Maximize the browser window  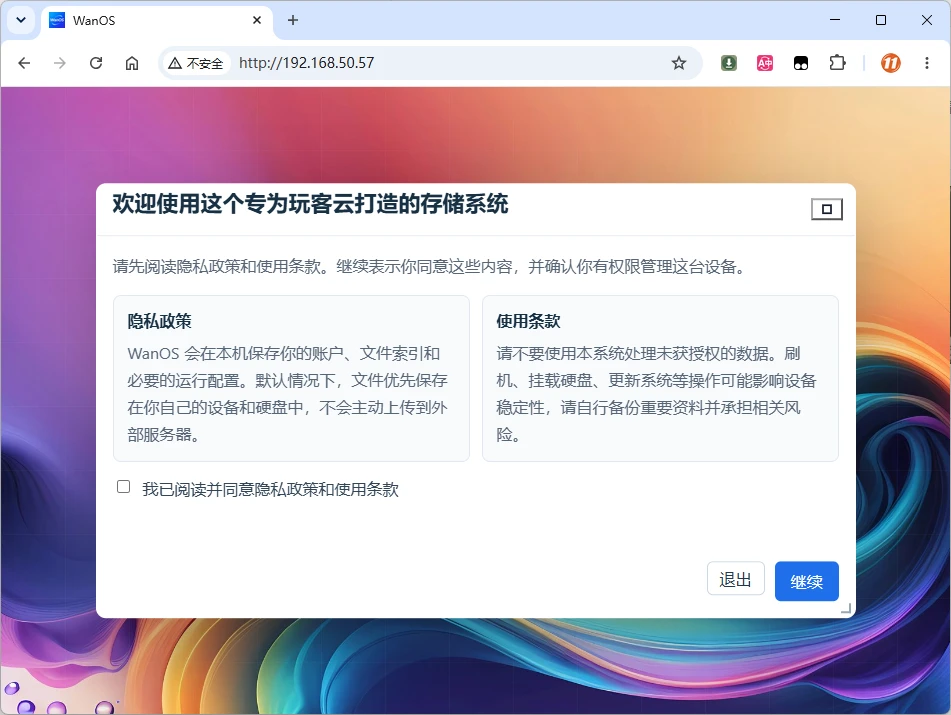(x=881, y=20)
